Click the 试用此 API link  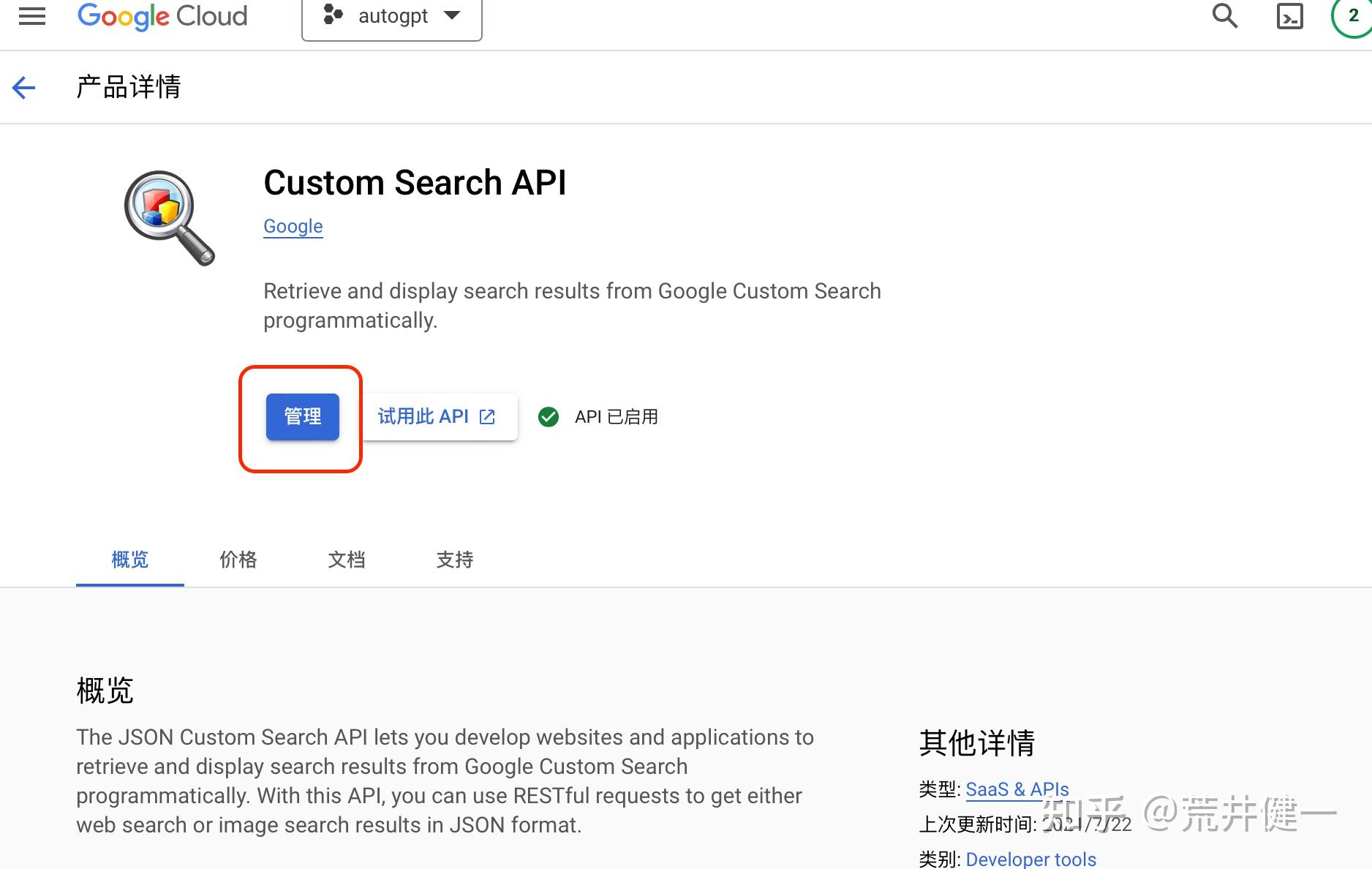[x=423, y=416]
